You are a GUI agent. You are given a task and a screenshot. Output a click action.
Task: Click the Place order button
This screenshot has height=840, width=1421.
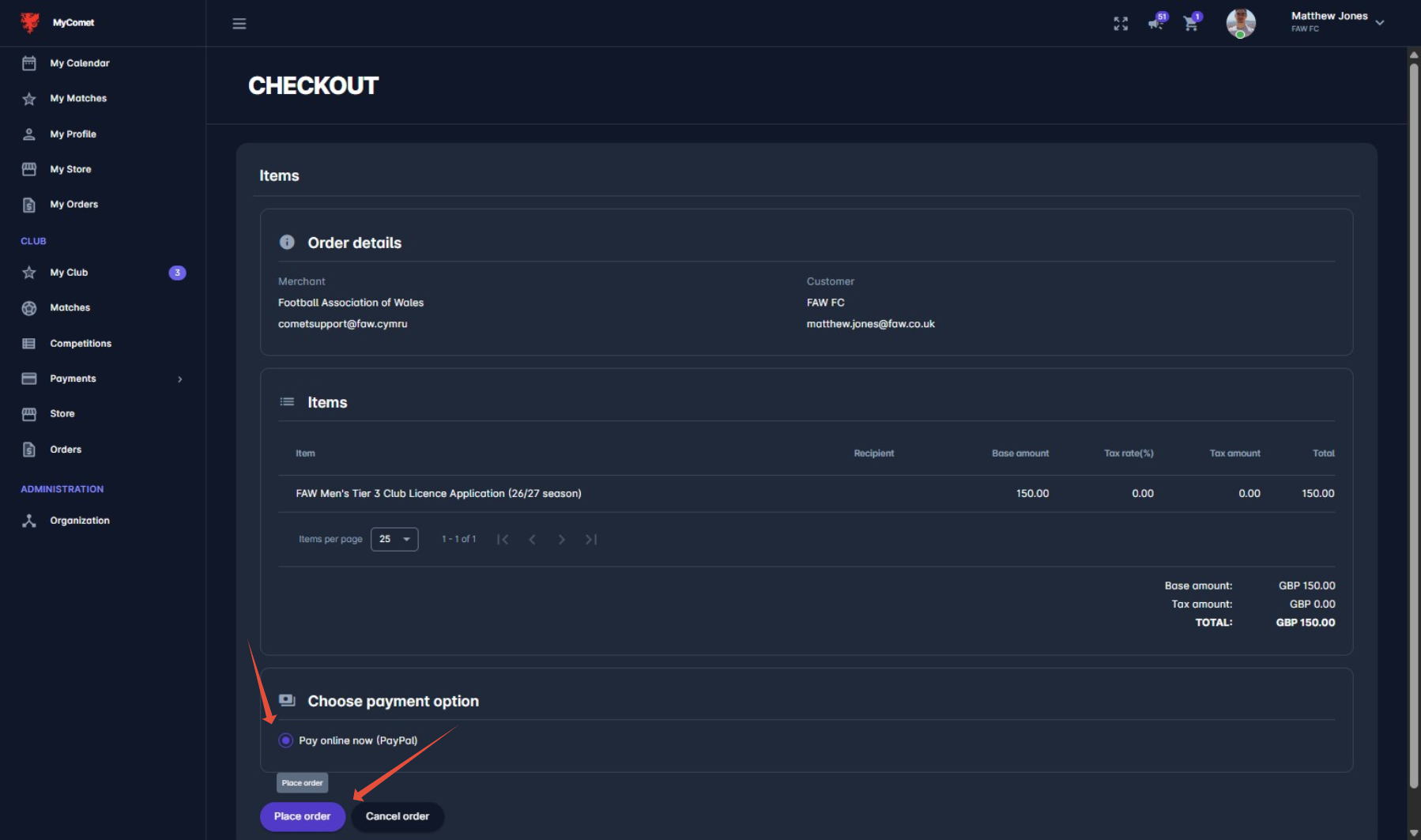[x=303, y=816]
